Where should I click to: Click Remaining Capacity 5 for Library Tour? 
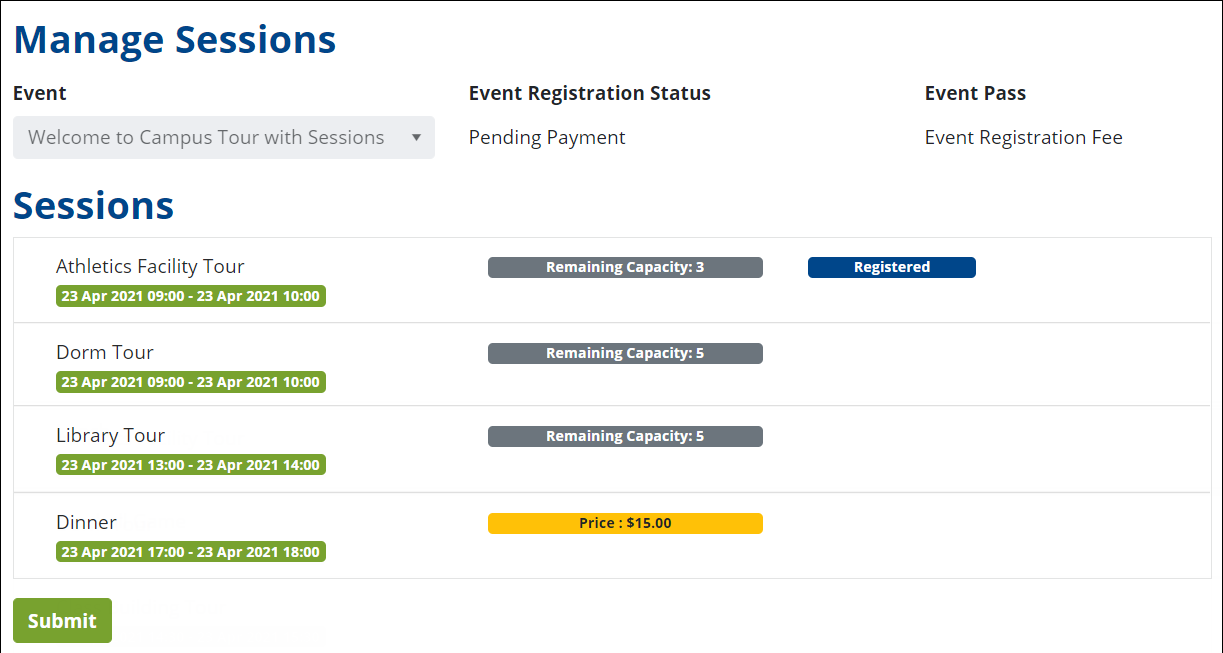625,436
